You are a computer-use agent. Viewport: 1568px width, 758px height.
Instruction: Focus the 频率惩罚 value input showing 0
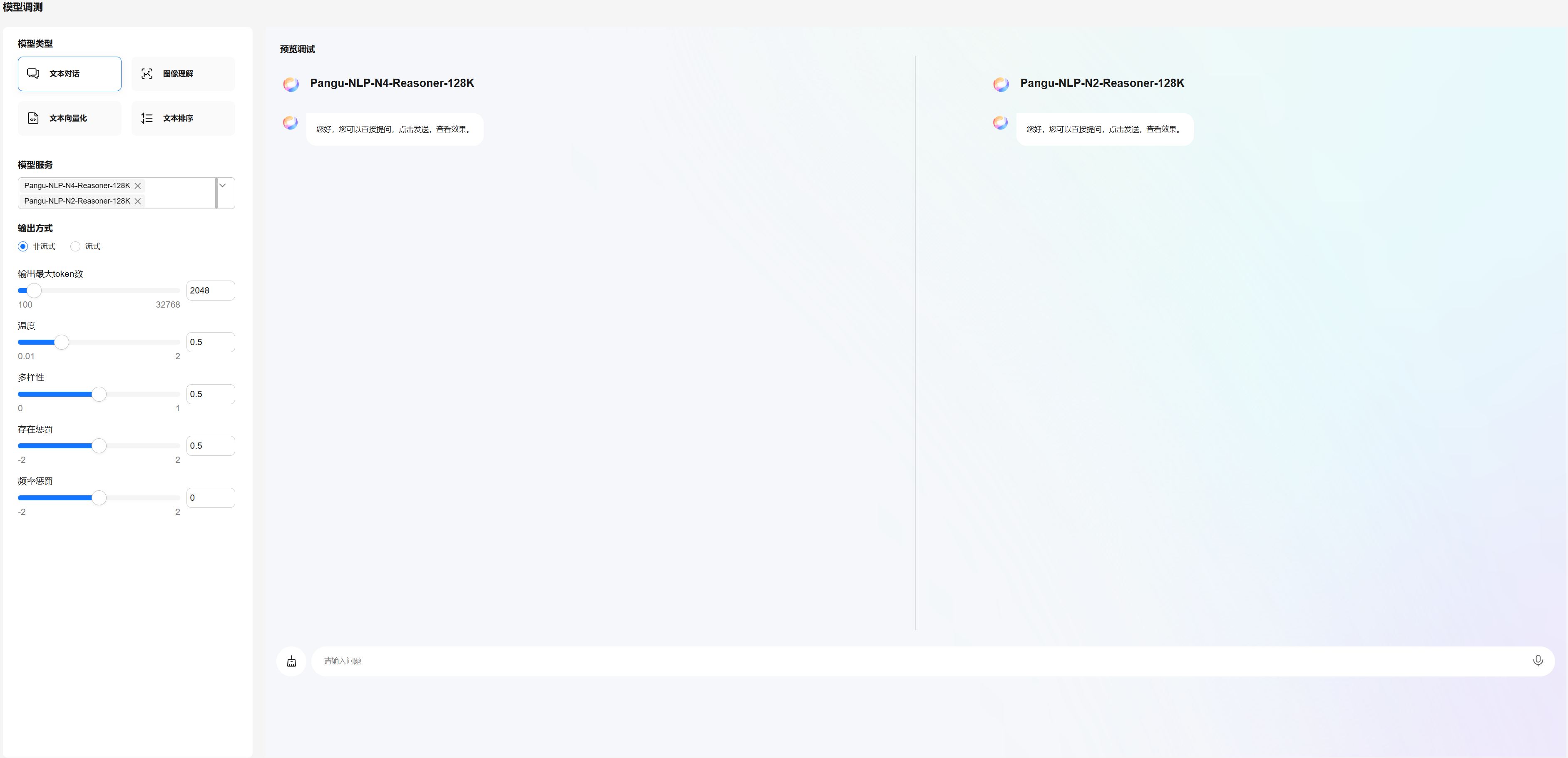(211, 497)
